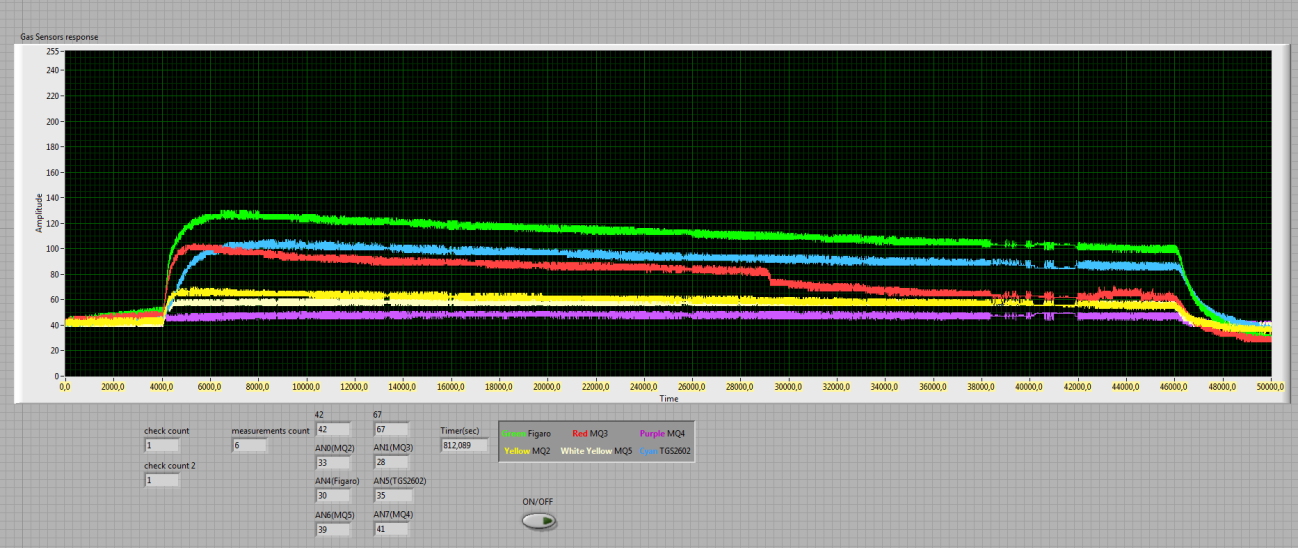Screen dimensions: 1298x548
Task: Select the AN7(MQ4) value field
Action: coord(391,530)
